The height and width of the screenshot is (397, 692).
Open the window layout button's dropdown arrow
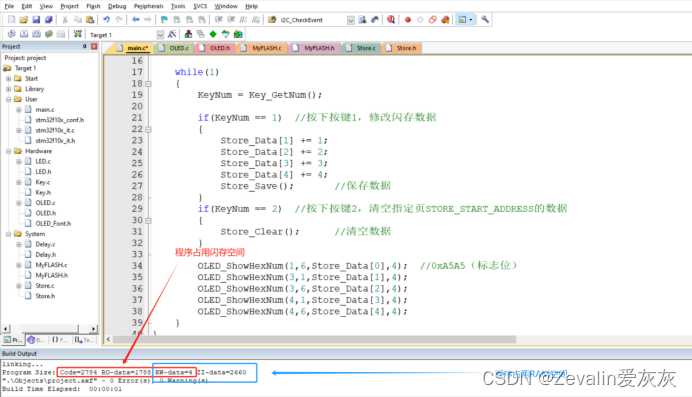click(x=471, y=19)
